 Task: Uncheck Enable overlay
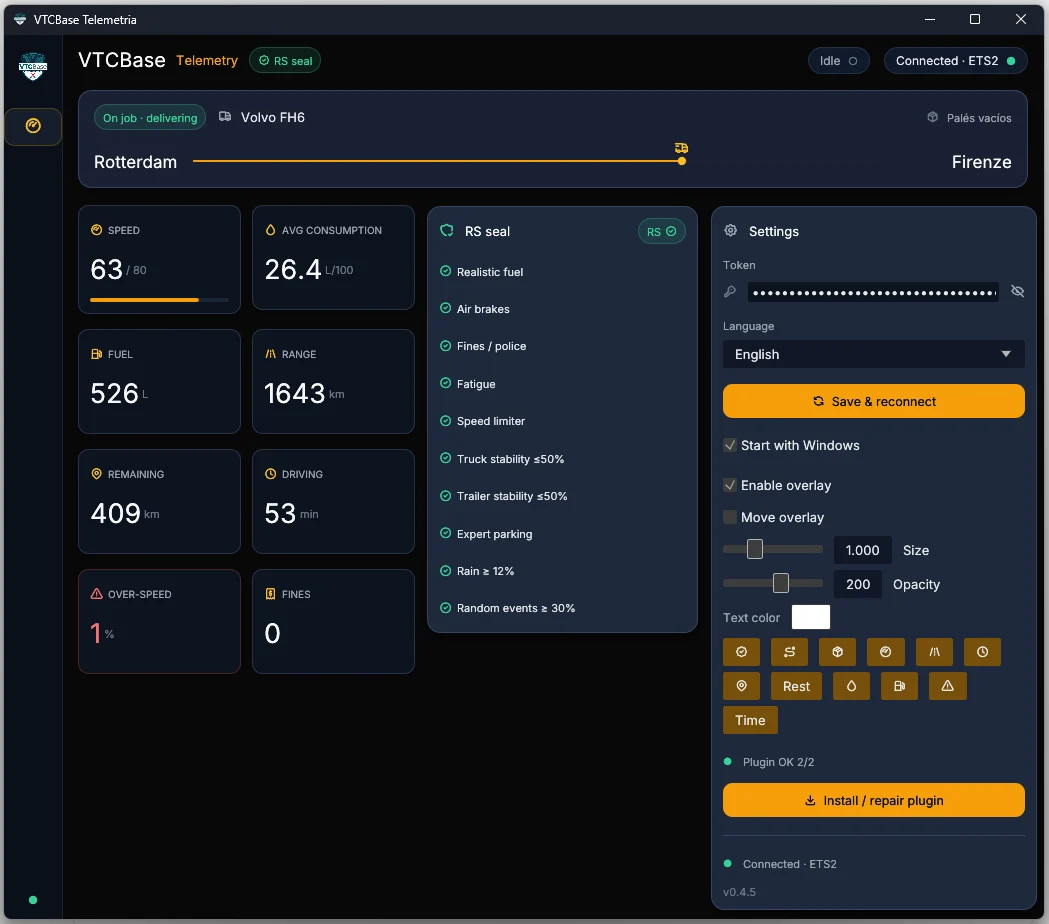tap(730, 485)
